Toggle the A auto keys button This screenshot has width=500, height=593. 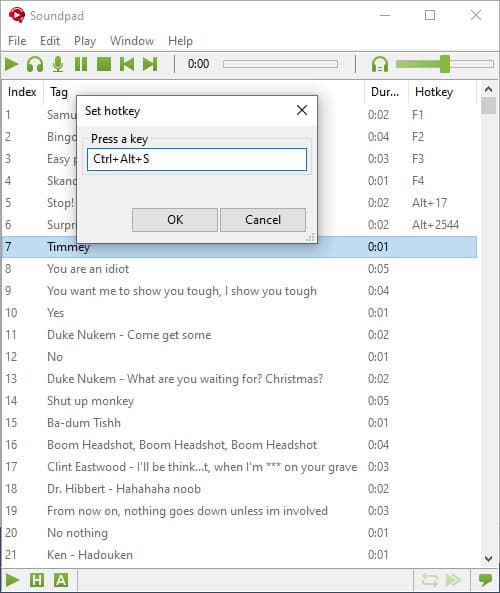point(61,579)
